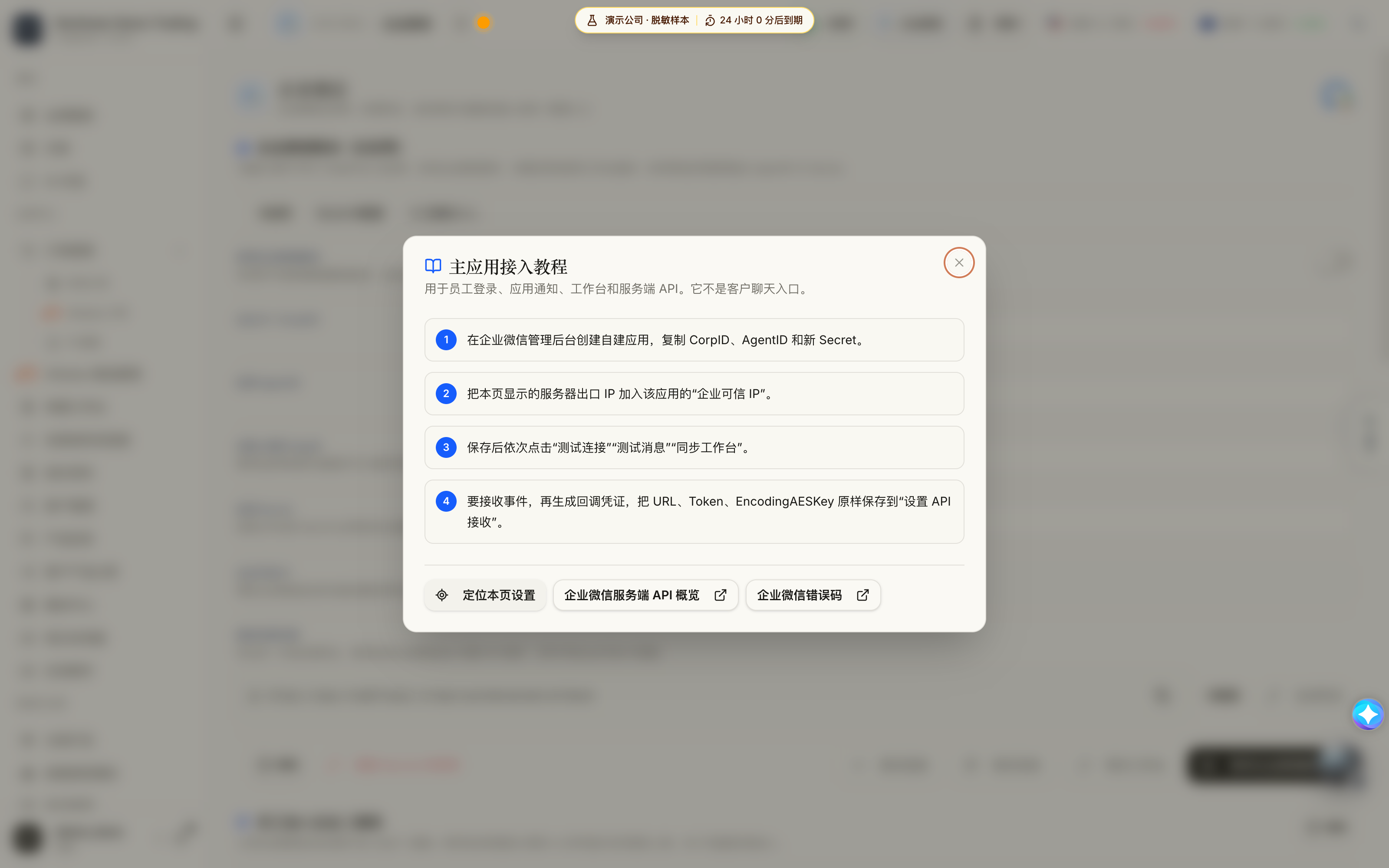Open the 企业微信错误码 link
1389x868 pixels.
click(813, 595)
